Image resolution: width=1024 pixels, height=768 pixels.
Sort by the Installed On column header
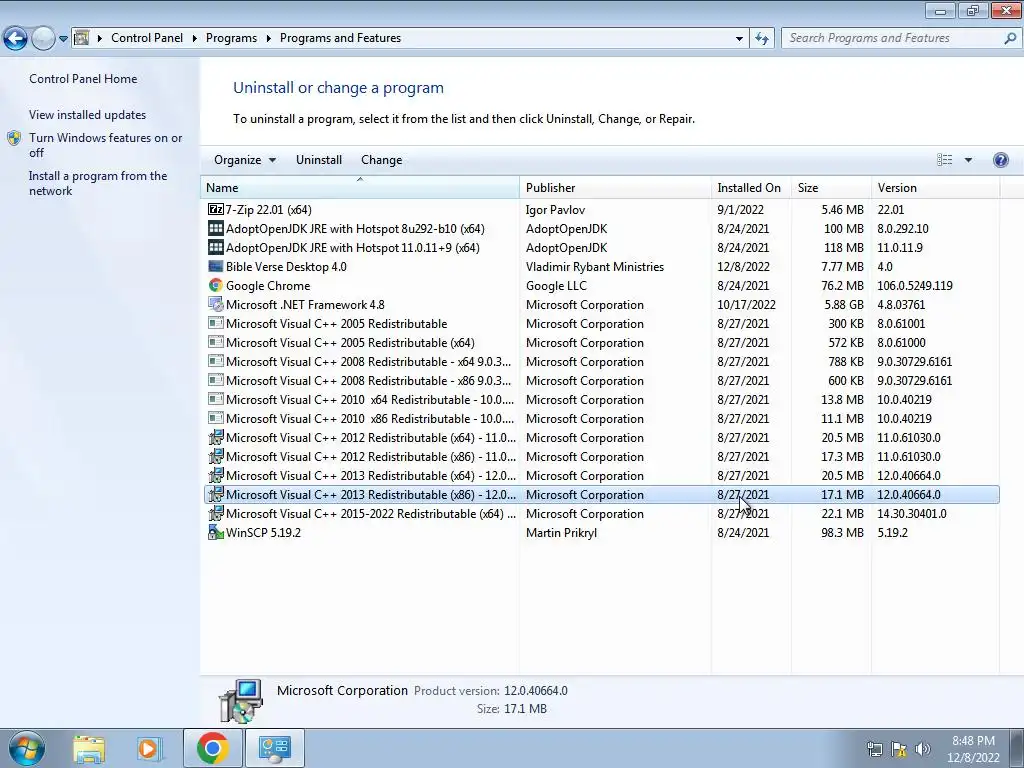[x=751, y=187]
